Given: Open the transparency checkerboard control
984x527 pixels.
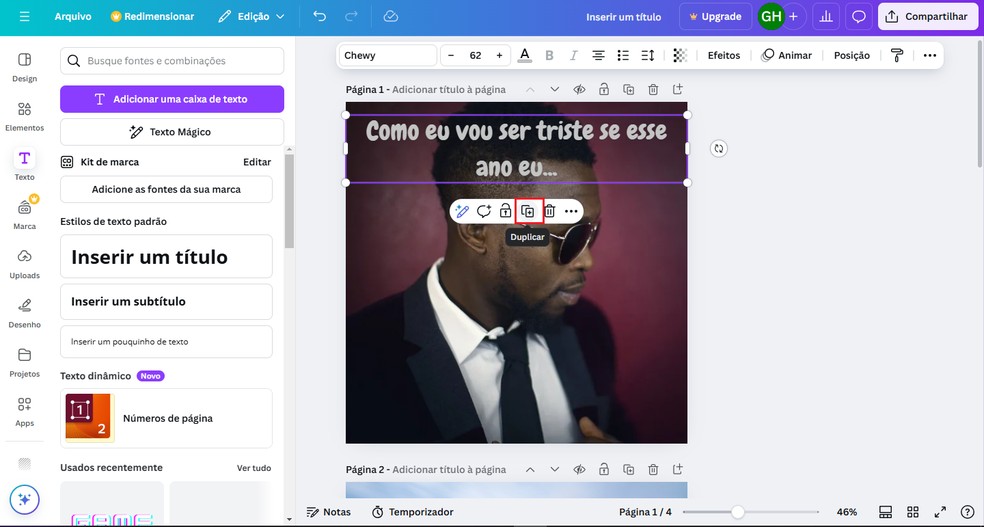Looking at the screenshot, I should (680, 55).
